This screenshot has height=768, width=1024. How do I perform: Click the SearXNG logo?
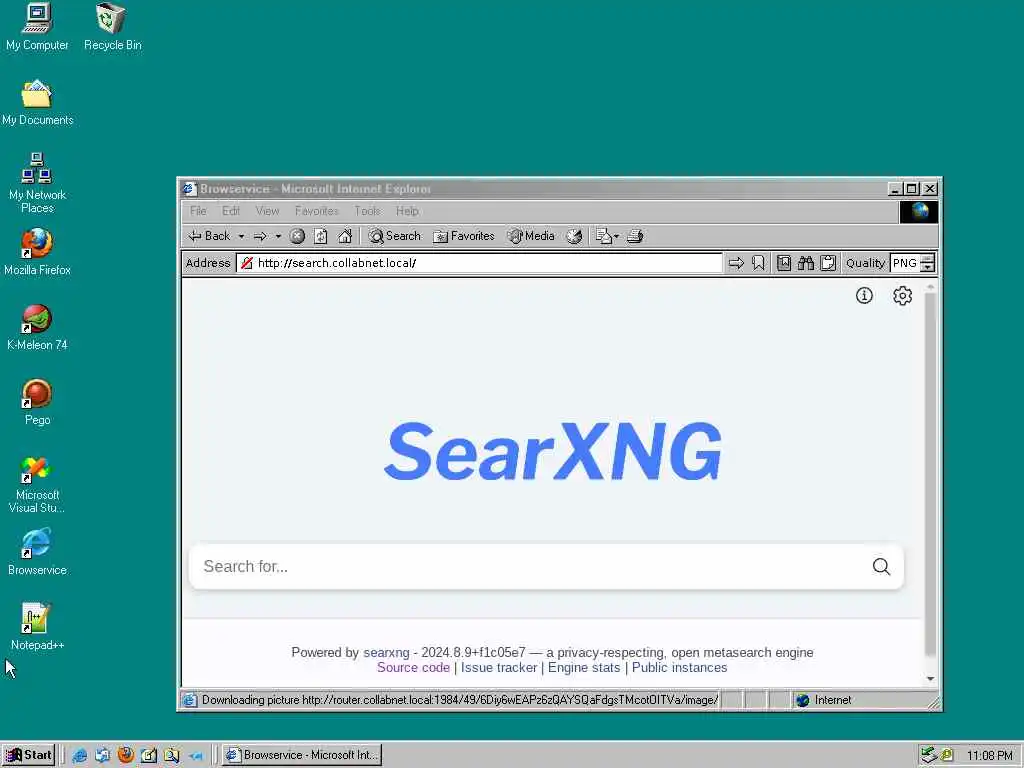552,451
